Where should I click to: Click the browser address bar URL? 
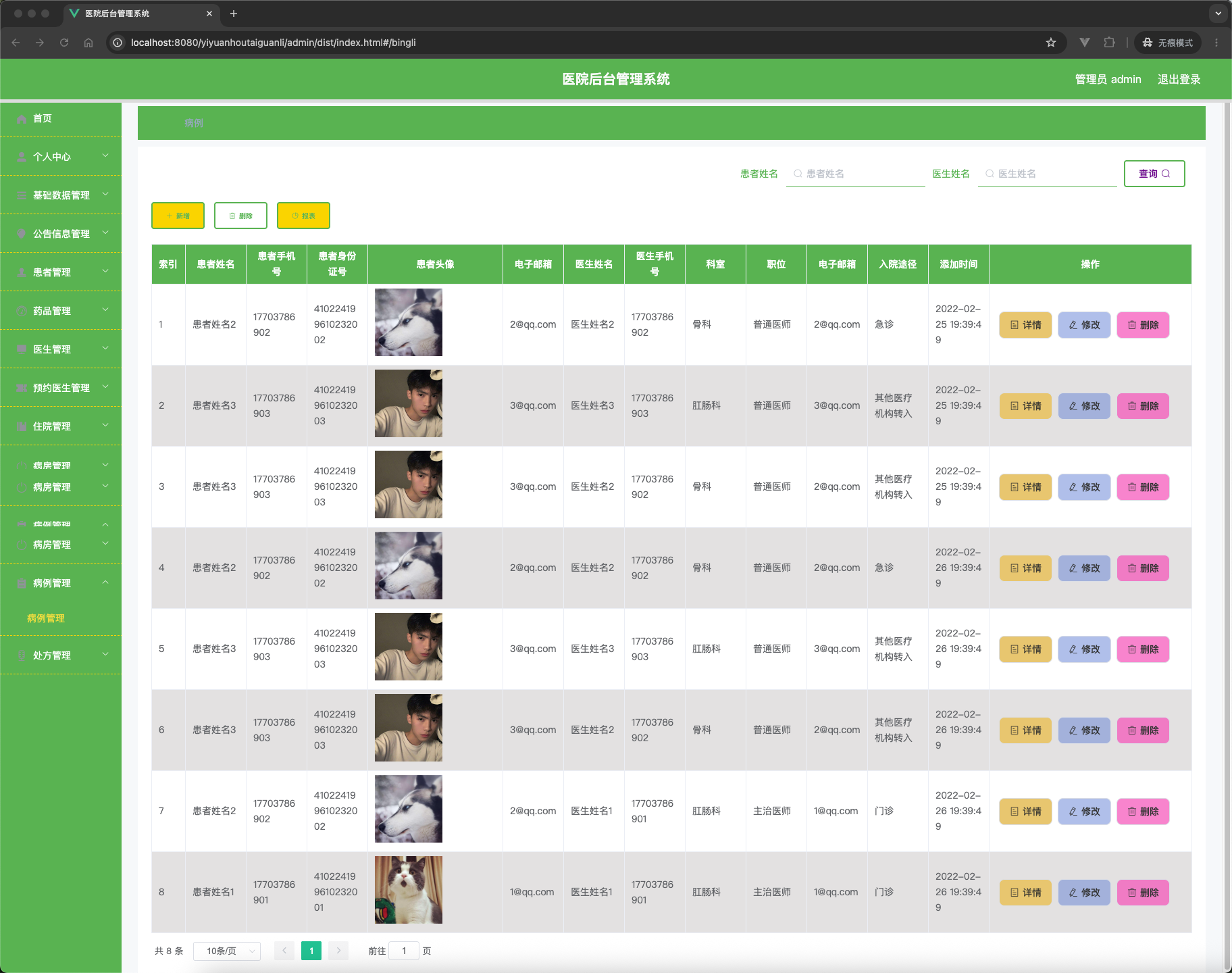(273, 43)
